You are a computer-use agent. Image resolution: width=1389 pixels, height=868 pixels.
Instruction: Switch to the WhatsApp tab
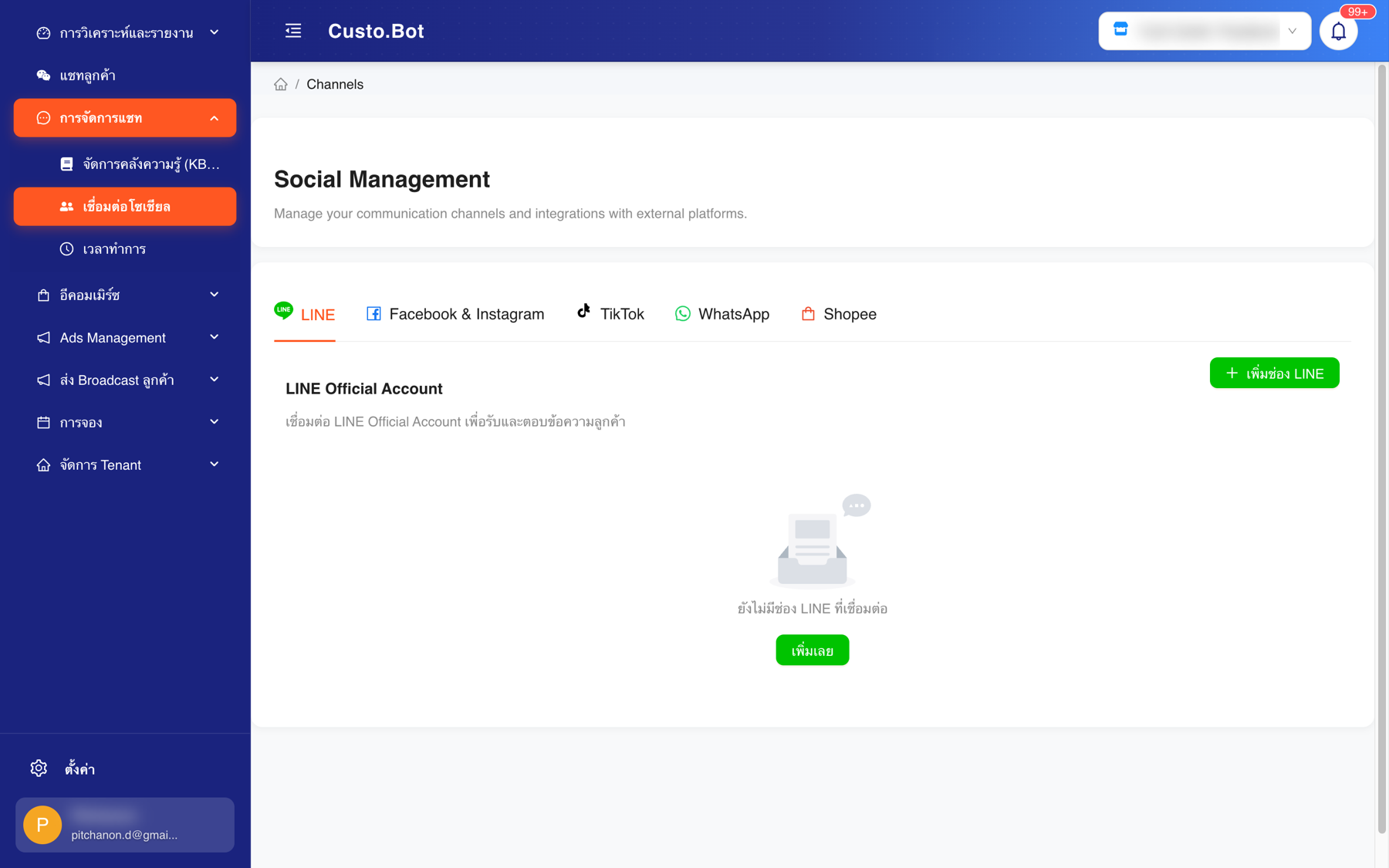[x=722, y=314]
